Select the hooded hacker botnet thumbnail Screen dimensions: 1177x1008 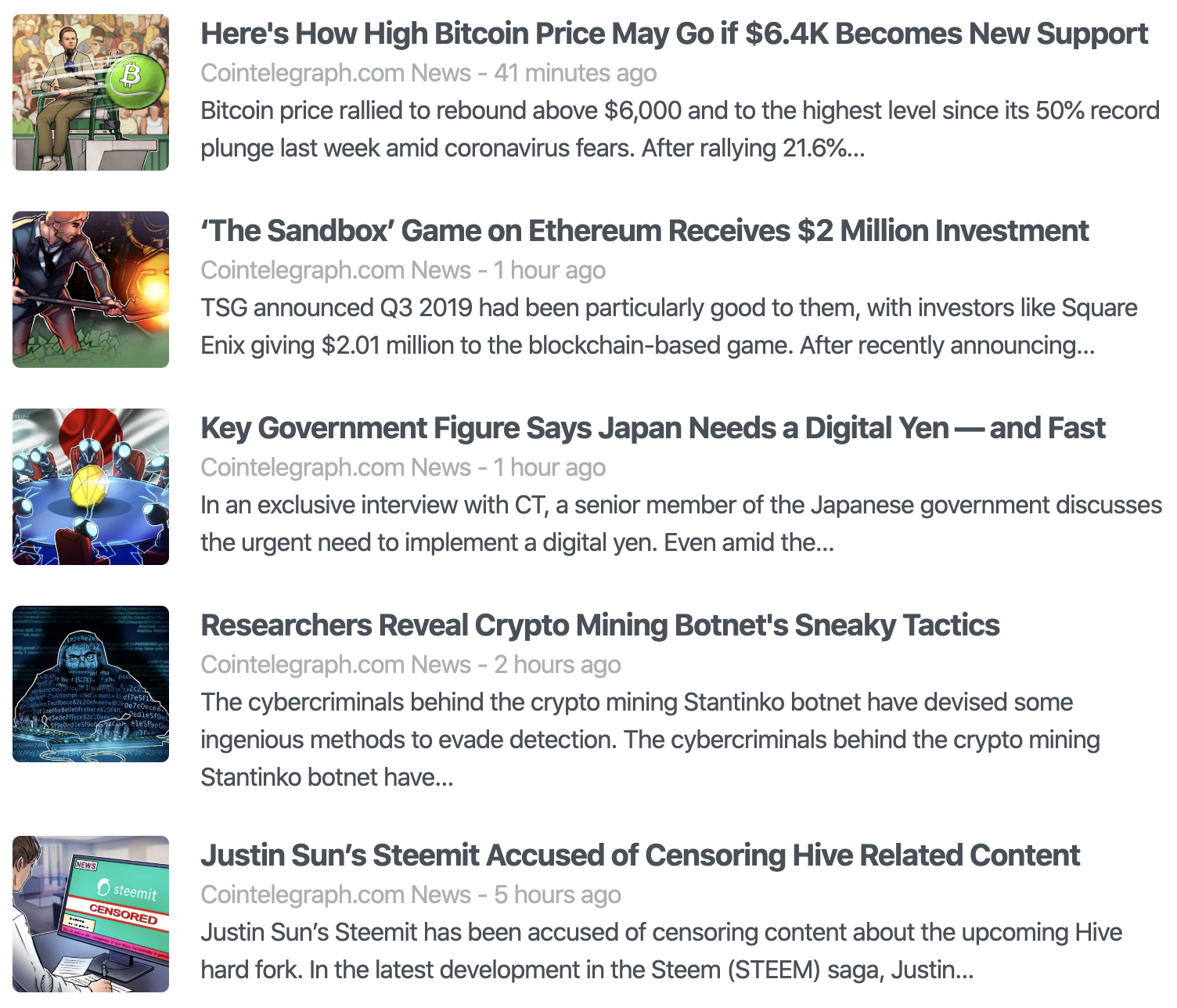coord(91,684)
